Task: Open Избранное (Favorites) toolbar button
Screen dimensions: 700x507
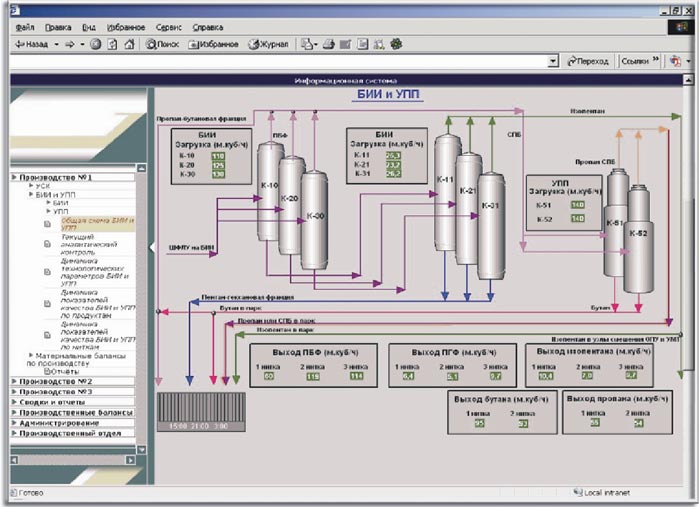Action: pyautogui.click(x=213, y=44)
